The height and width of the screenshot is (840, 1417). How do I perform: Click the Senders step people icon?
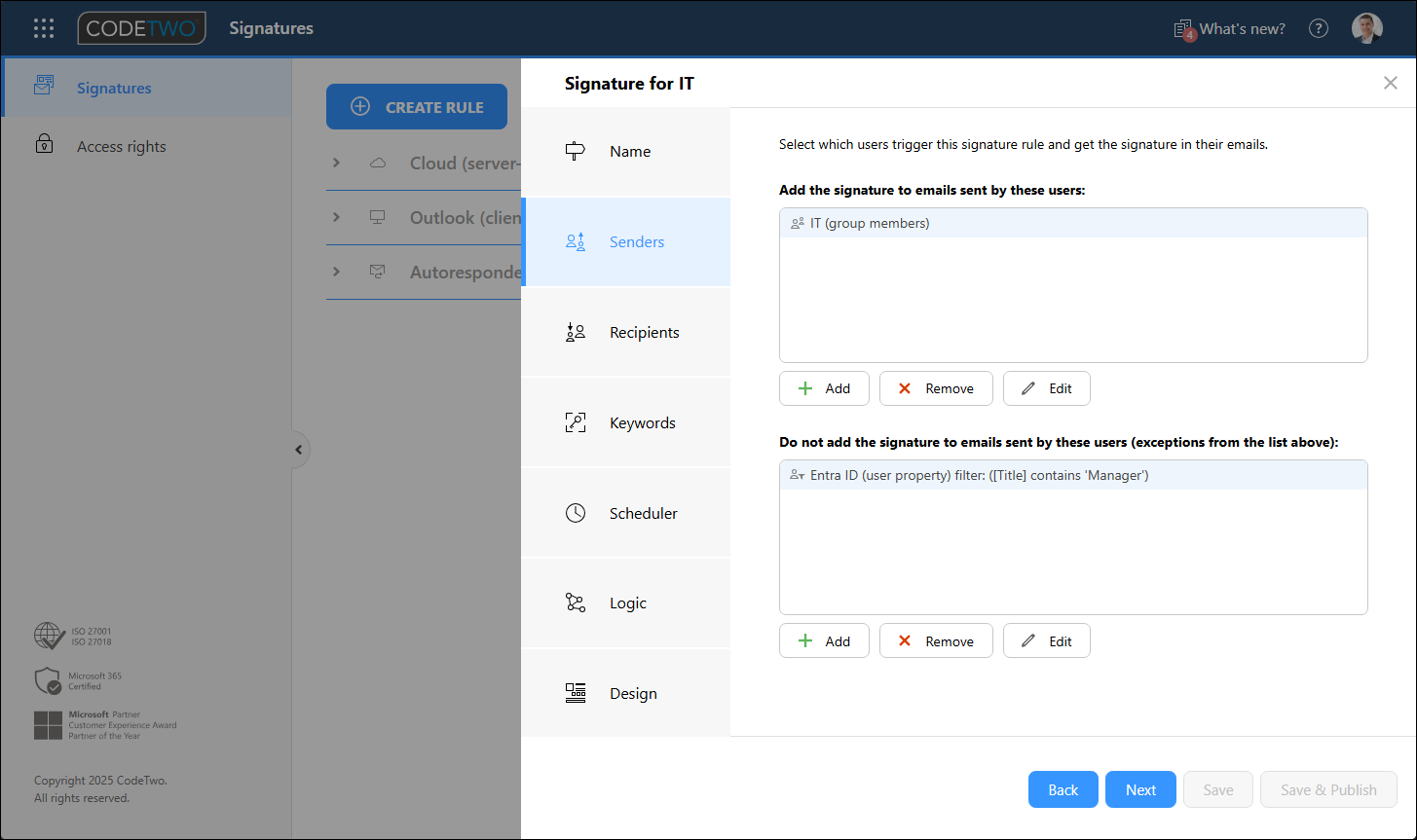(x=576, y=241)
